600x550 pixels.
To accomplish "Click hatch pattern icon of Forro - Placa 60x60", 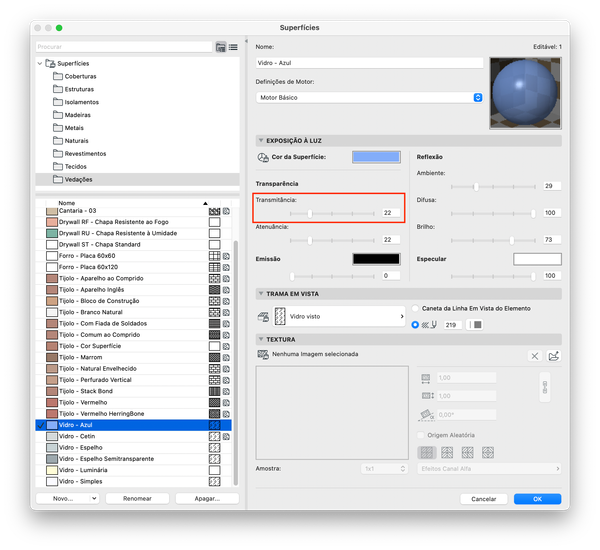I will [x=214, y=256].
